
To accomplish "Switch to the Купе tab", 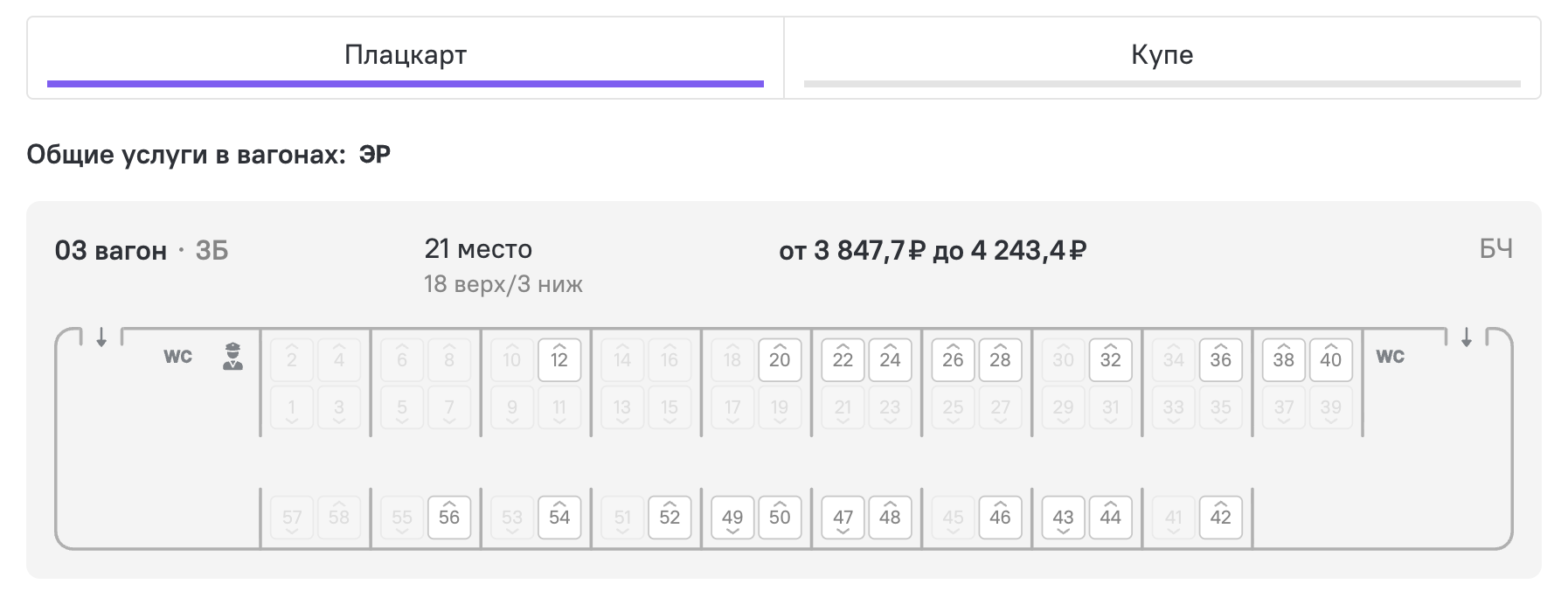I will [1162, 57].
